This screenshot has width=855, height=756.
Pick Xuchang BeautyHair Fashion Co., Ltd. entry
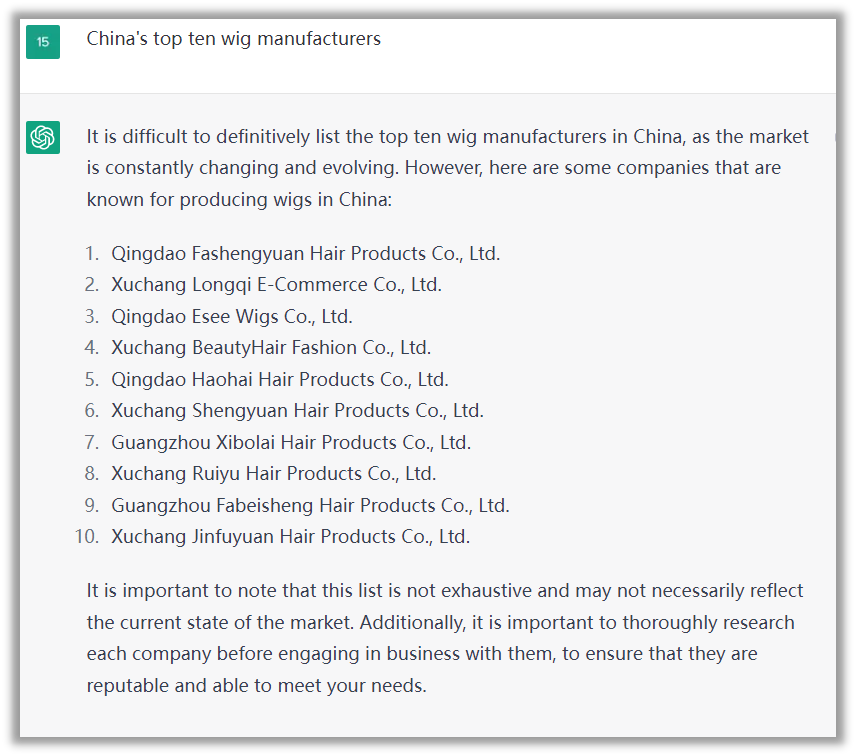point(270,347)
